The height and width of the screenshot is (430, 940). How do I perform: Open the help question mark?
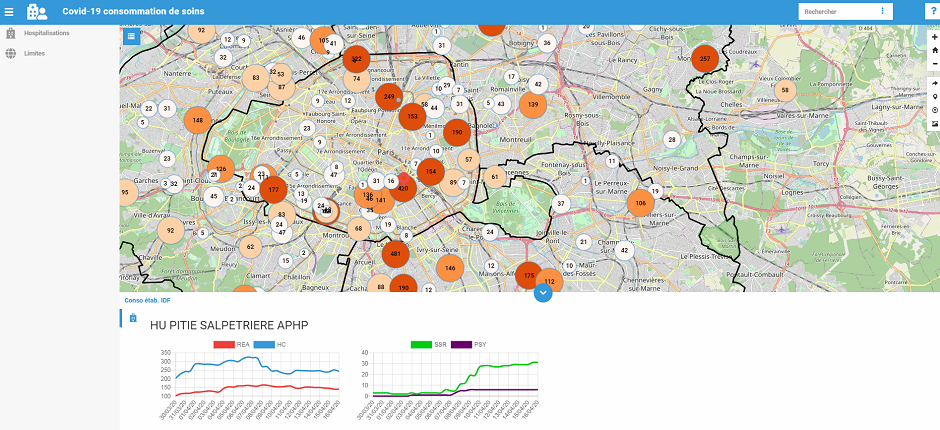click(x=932, y=11)
